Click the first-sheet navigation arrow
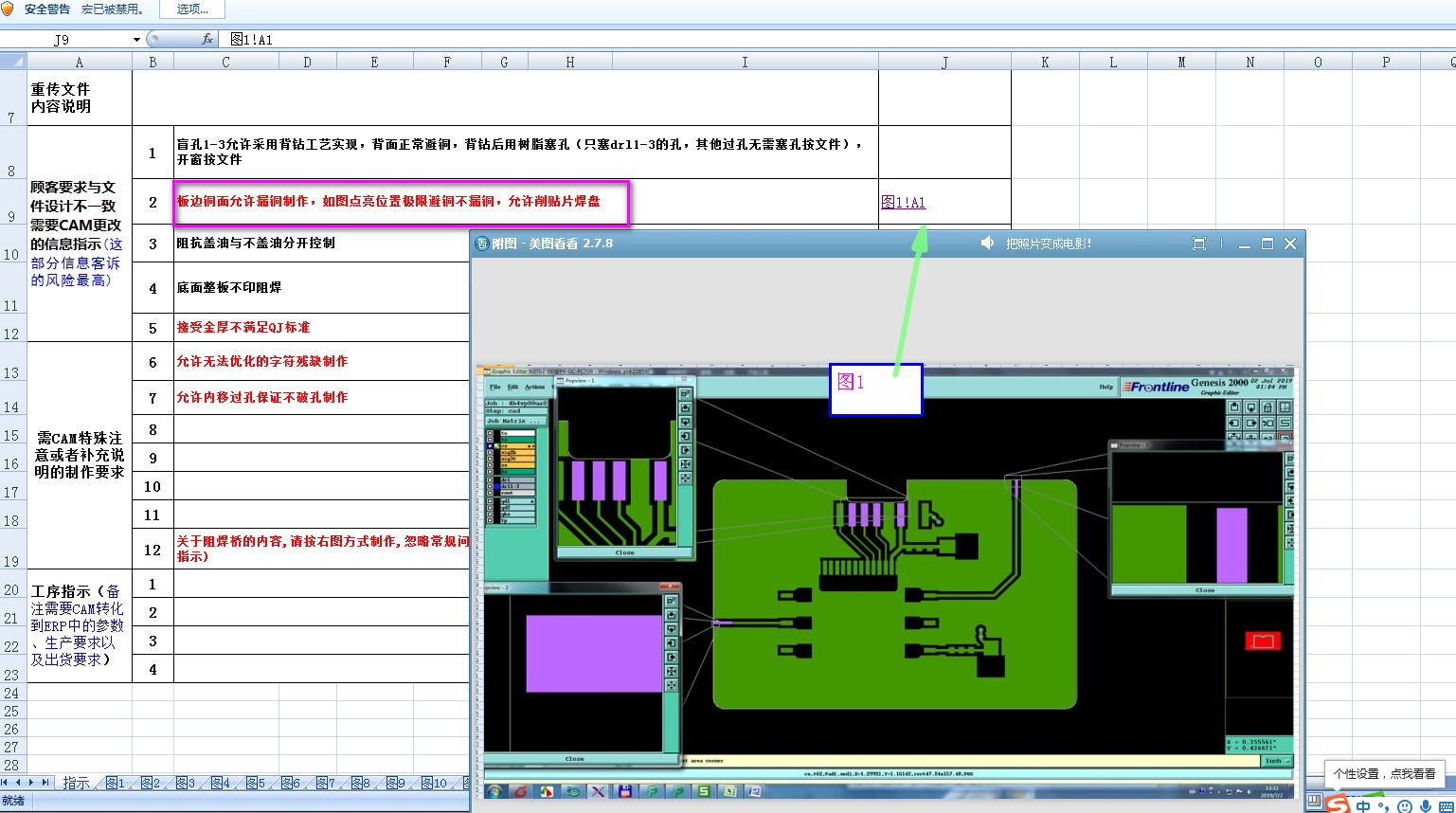The width and height of the screenshot is (1456, 813). (6, 783)
